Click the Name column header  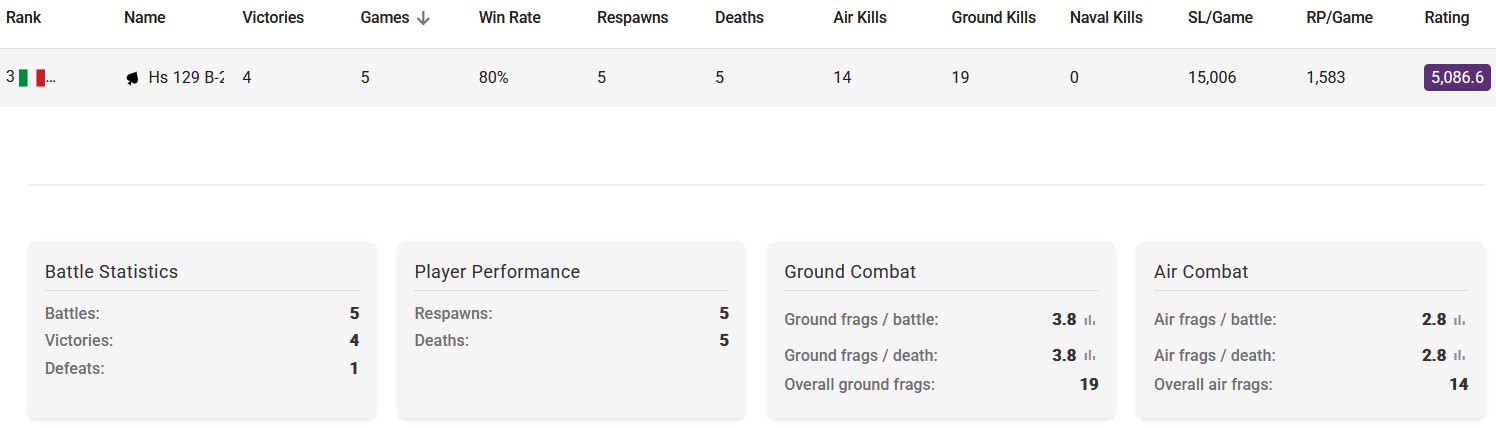pos(145,18)
